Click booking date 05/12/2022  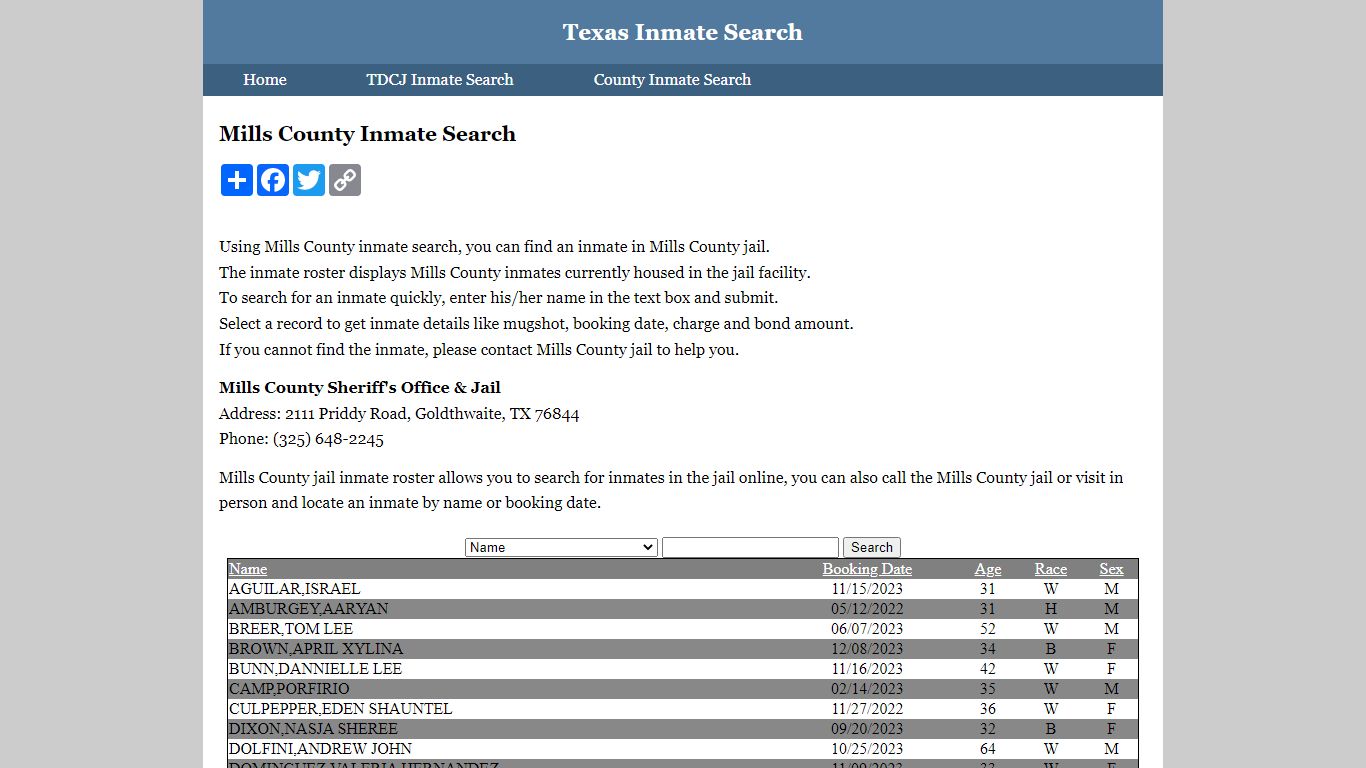coord(867,609)
